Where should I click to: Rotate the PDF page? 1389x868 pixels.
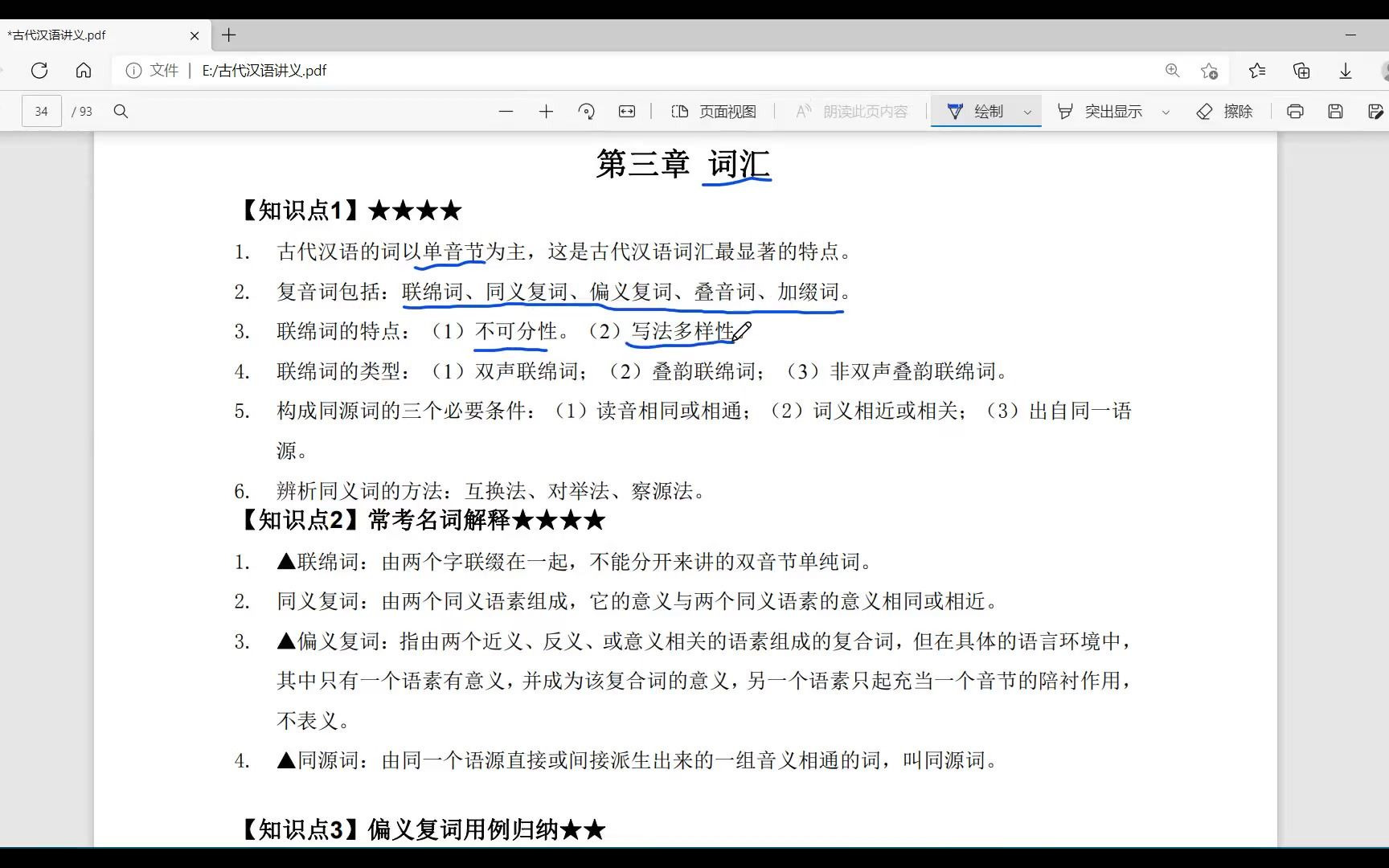(587, 112)
